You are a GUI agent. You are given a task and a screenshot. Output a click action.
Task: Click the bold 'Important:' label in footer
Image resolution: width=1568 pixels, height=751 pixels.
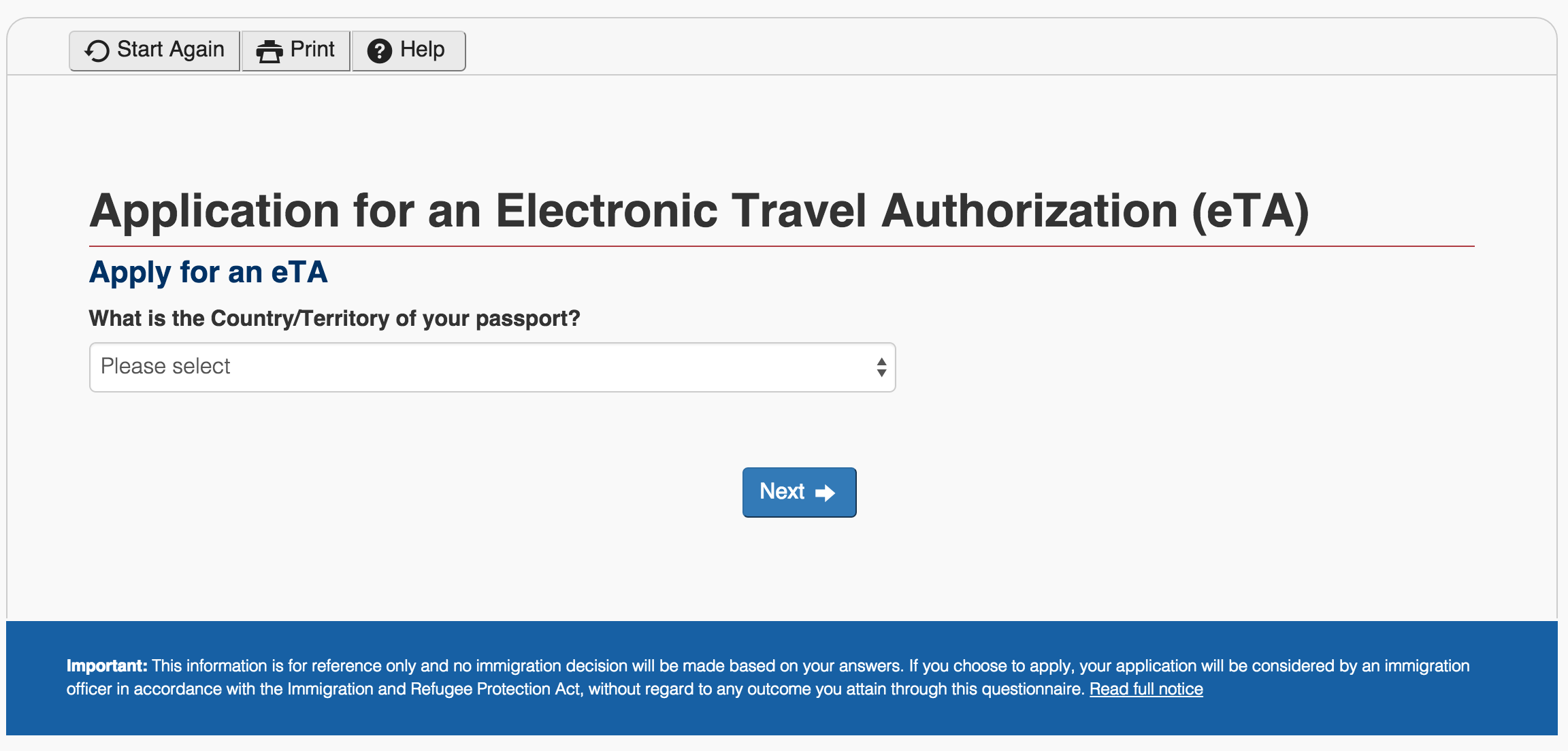coord(107,666)
